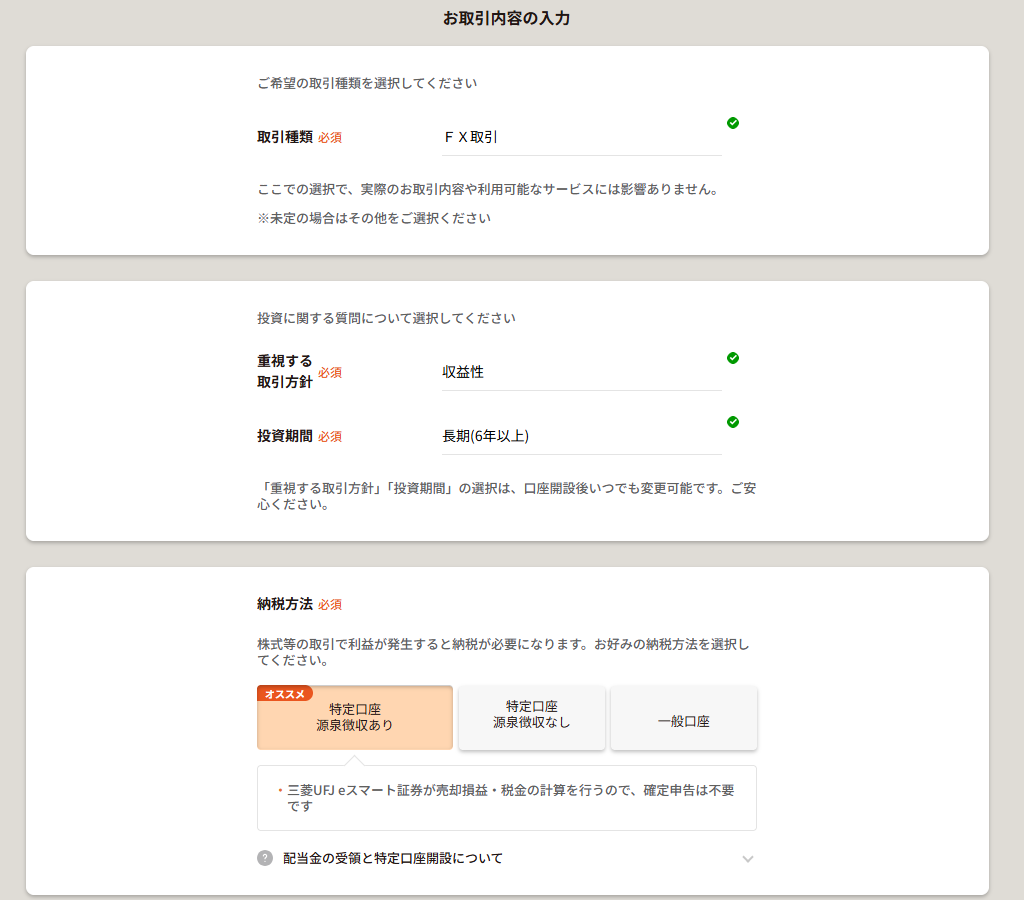
Task: Click the question mark icon near 配当金の受領
Action: 264,858
